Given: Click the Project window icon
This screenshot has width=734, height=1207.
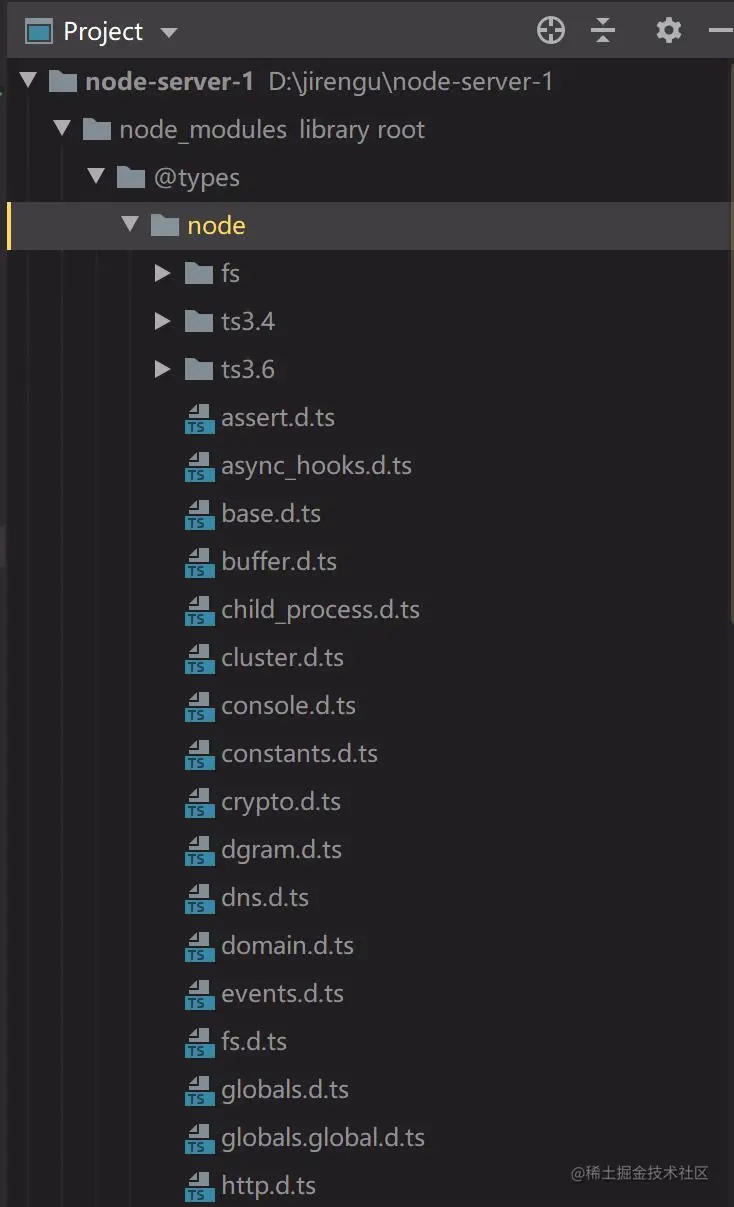Looking at the screenshot, I should [x=38, y=32].
